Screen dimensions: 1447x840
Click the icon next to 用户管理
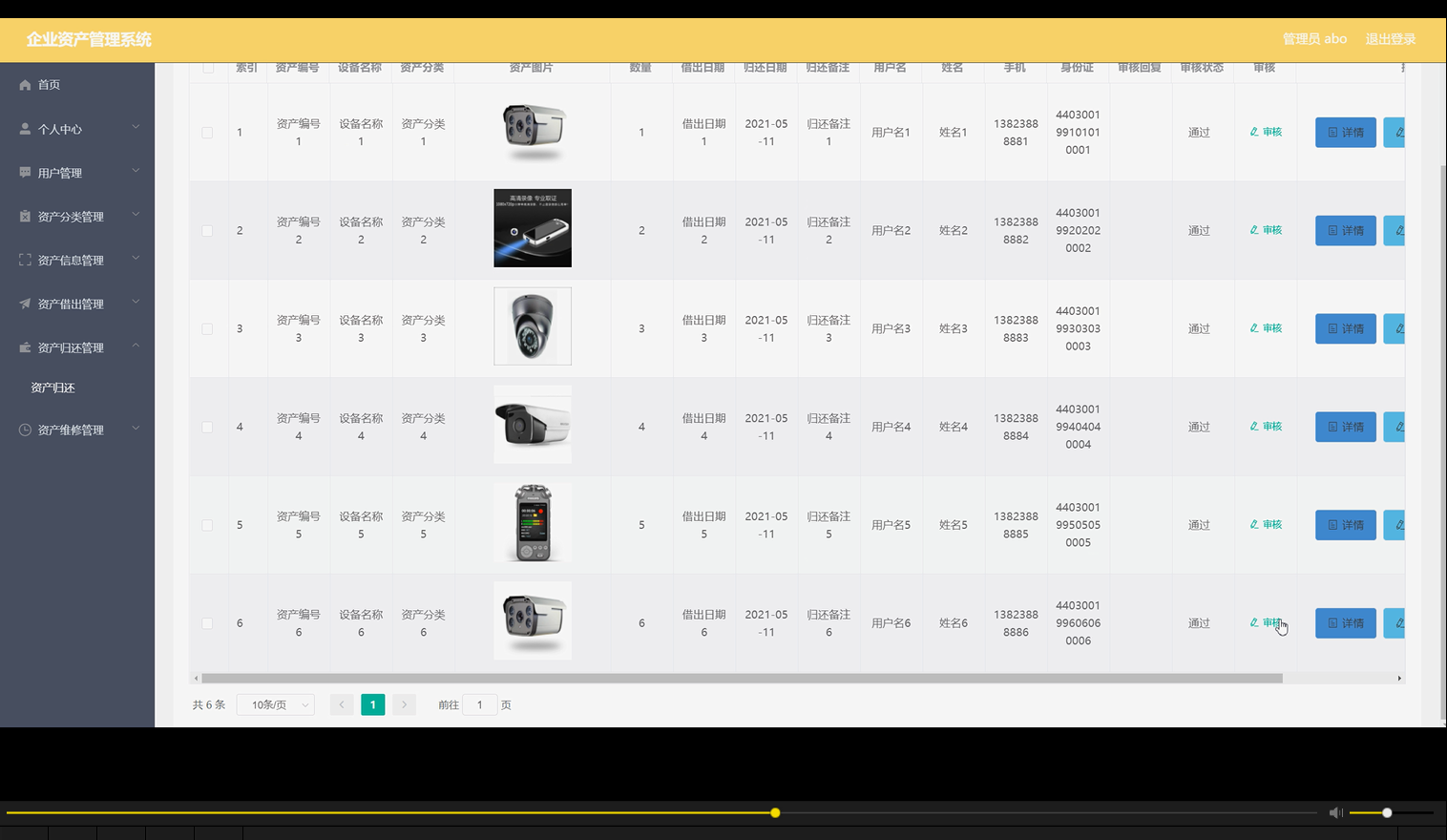pyautogui.click(x=25, y=173)
